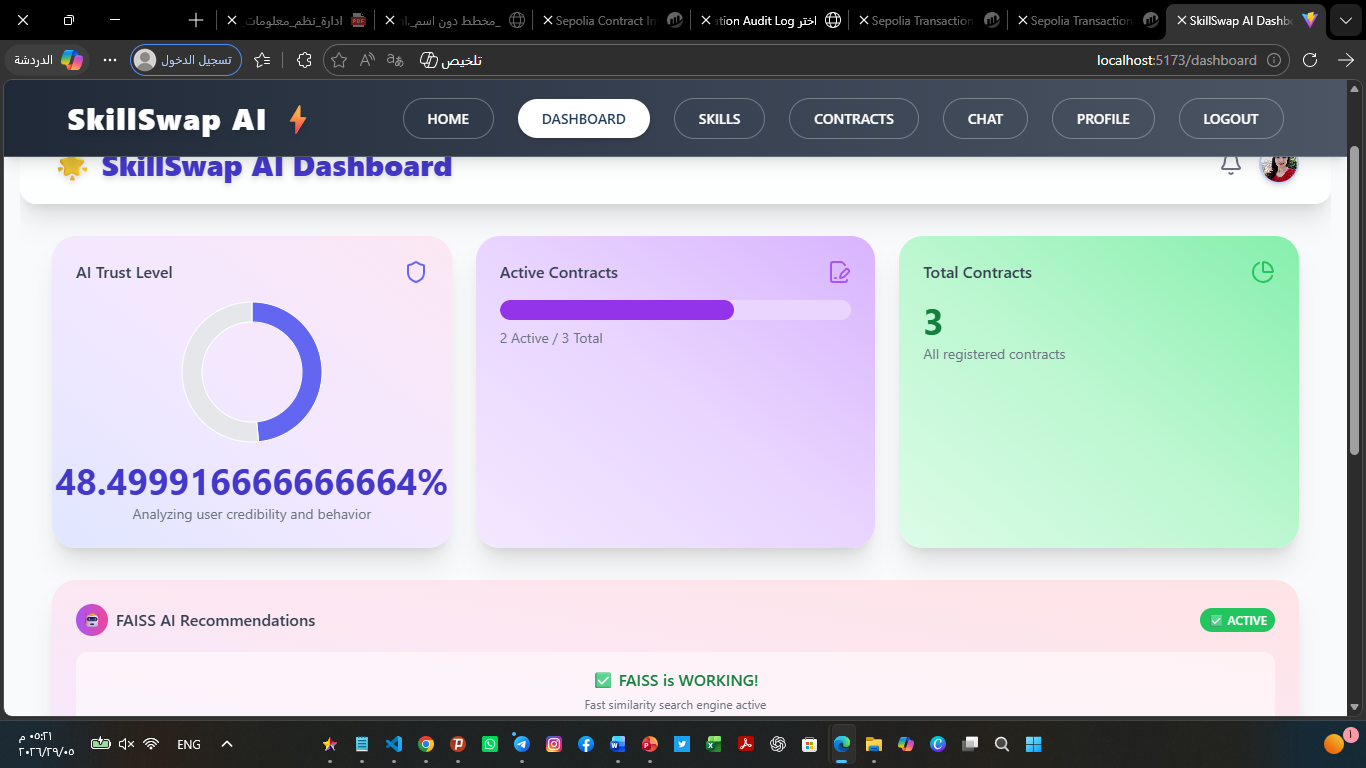This screenshot has width=1366, height=768.
Task: Click the edit-document icon on the Active Contracts card
Action: click(840, 272)
